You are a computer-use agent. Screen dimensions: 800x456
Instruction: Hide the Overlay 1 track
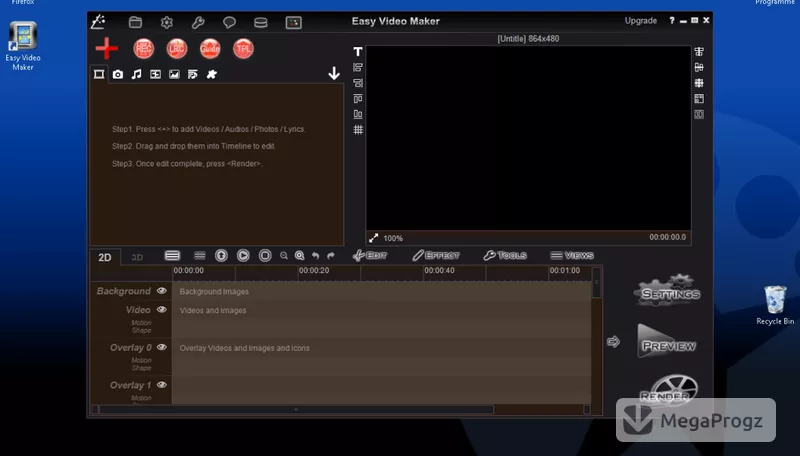162,385
